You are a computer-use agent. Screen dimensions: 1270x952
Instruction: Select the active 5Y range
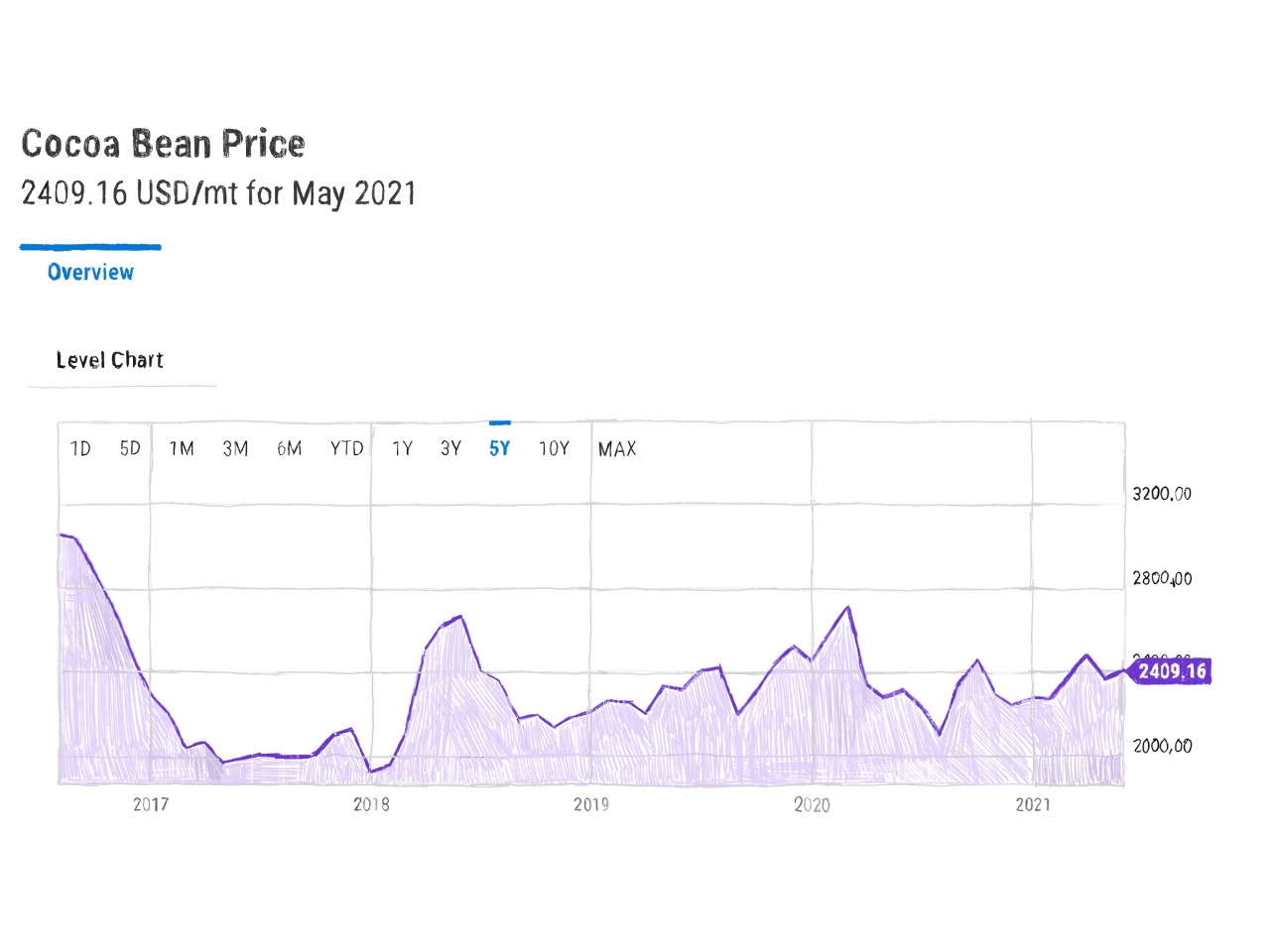(x=499, y=449)
